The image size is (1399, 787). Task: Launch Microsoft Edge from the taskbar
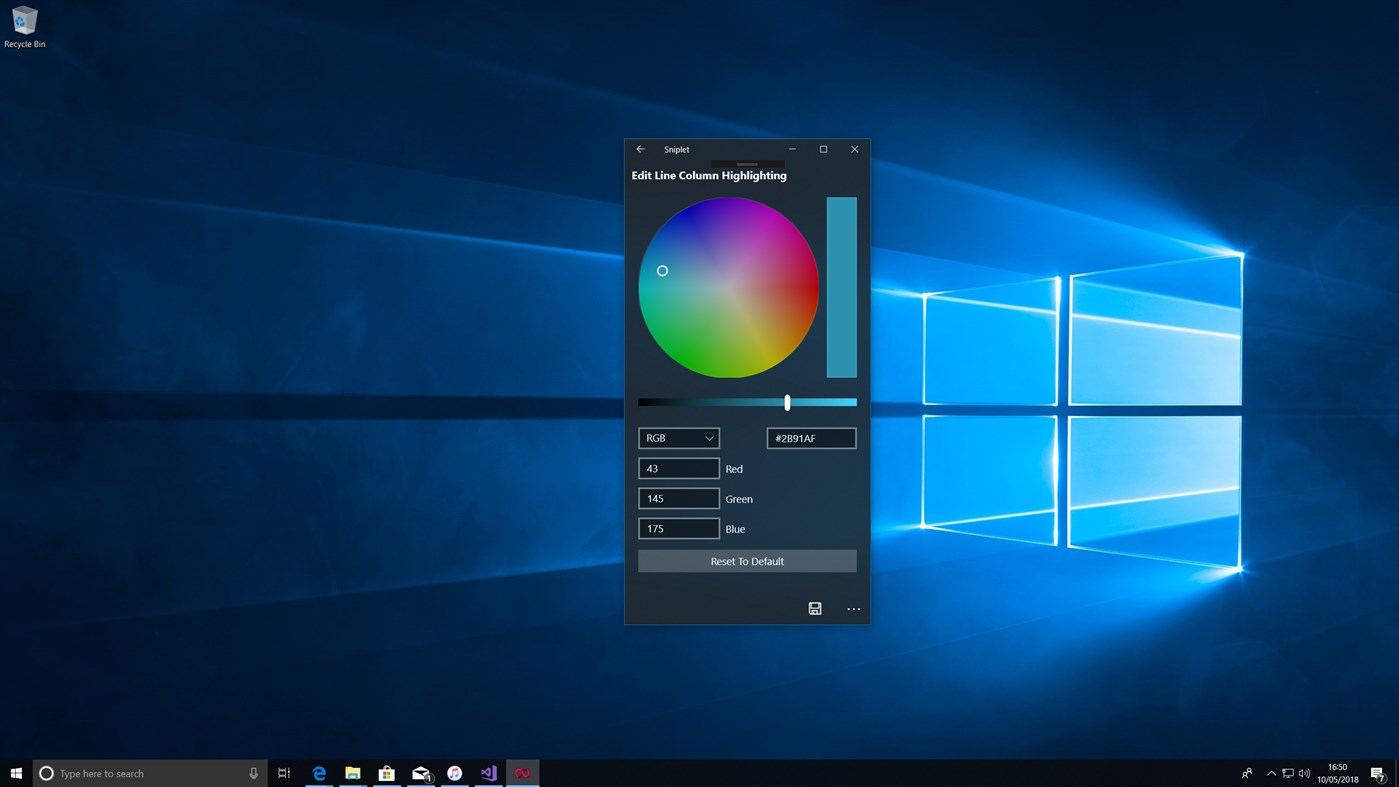click(x=319, y=773)
